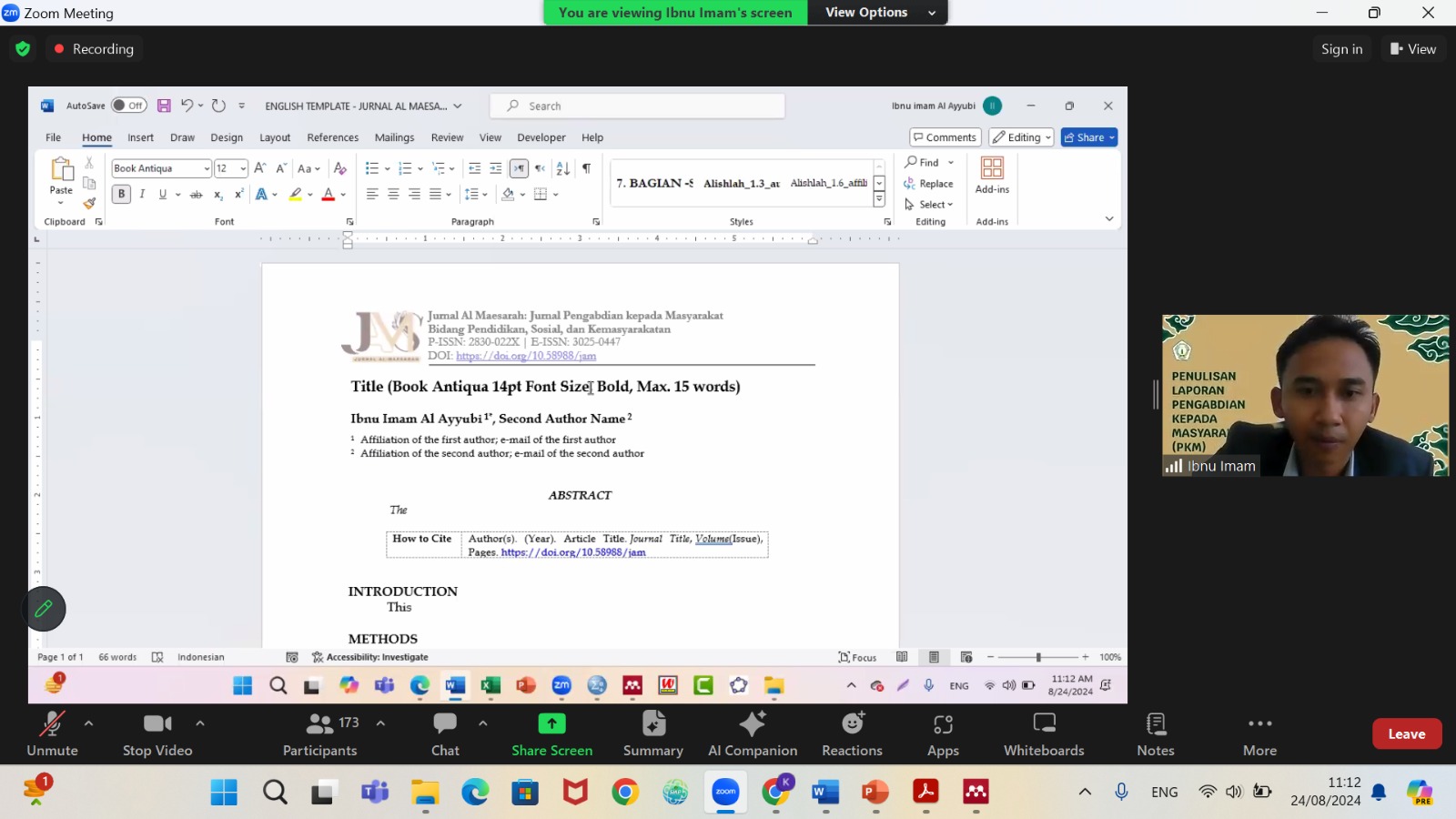Launch AI Companion
The height and width of the screenshot is (819, 1456).
pyautogui.click(x=753, y=733)
